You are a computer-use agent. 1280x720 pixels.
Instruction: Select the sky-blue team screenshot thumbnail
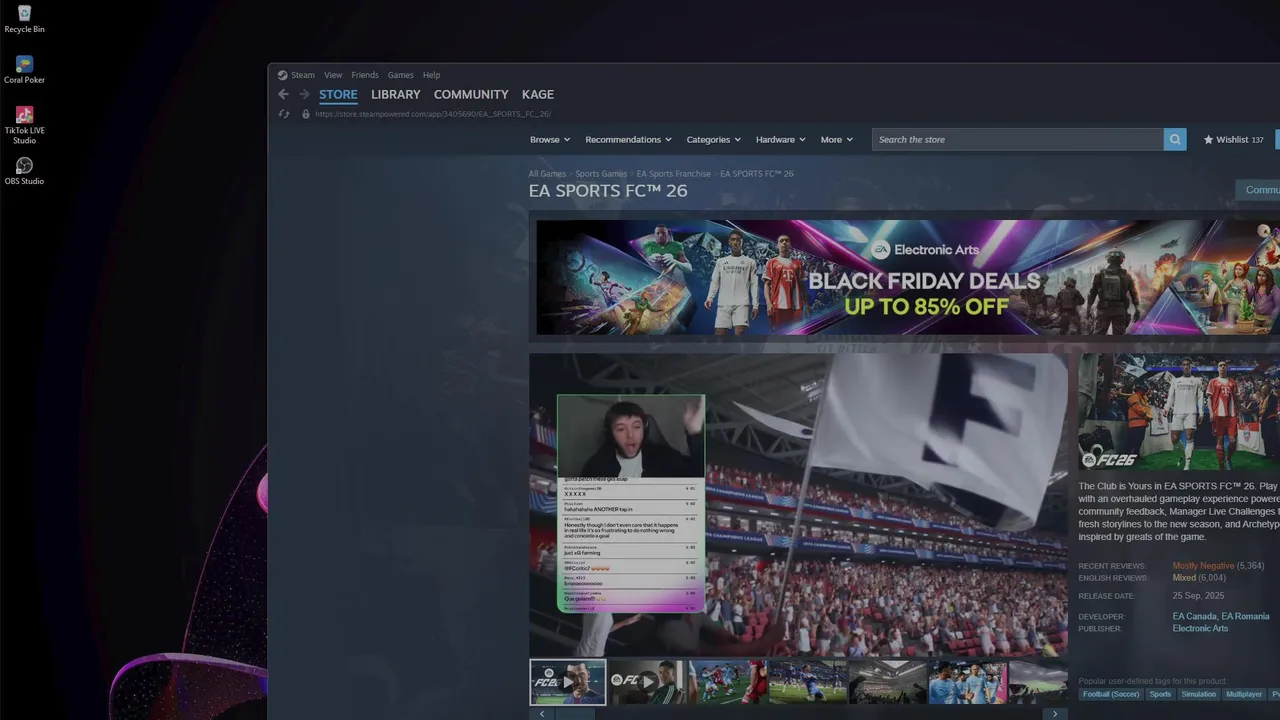(x=967, y=682)
